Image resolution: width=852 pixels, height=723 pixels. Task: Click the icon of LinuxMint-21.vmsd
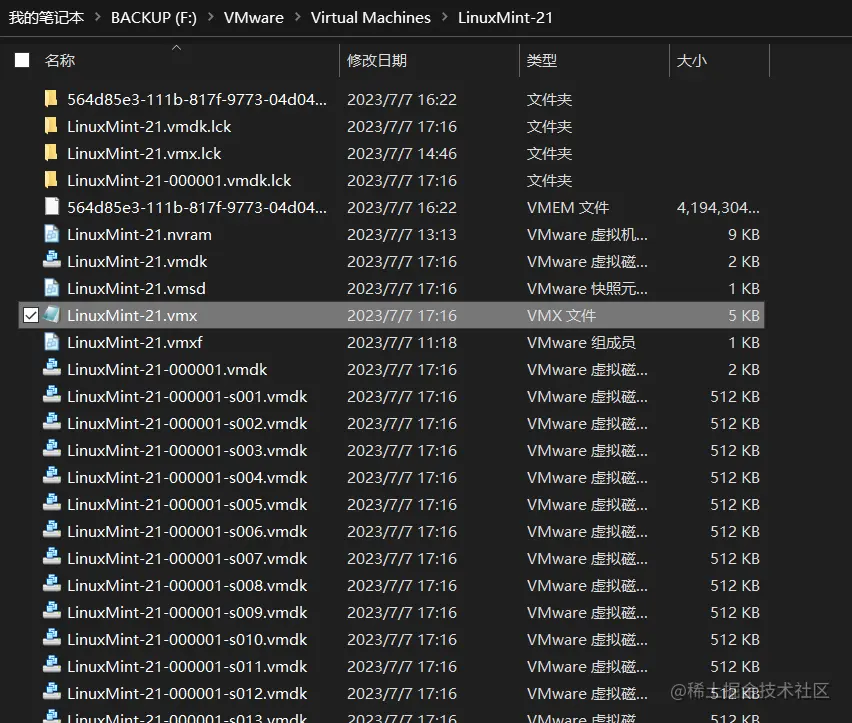pyautogui.click(x=52, y=288)
